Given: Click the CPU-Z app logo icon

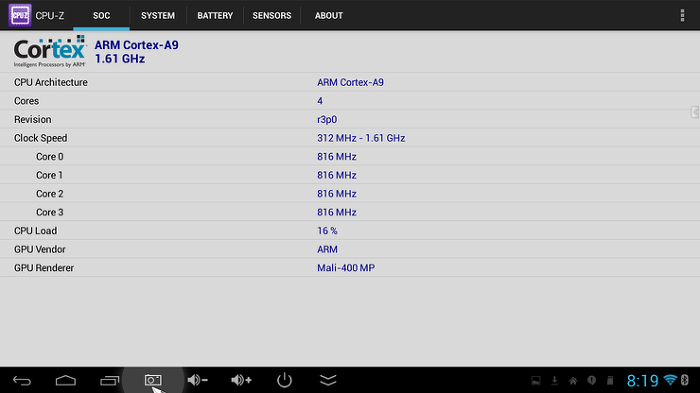Looking at the screenshot, I should [x=20, y=15].
